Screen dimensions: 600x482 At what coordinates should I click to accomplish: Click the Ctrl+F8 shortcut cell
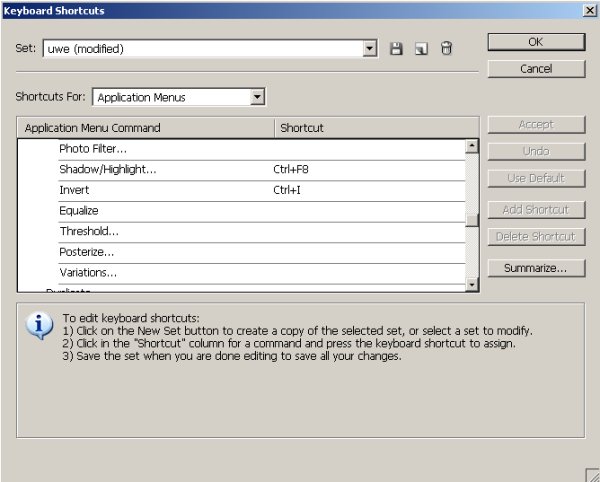(291, 169)
